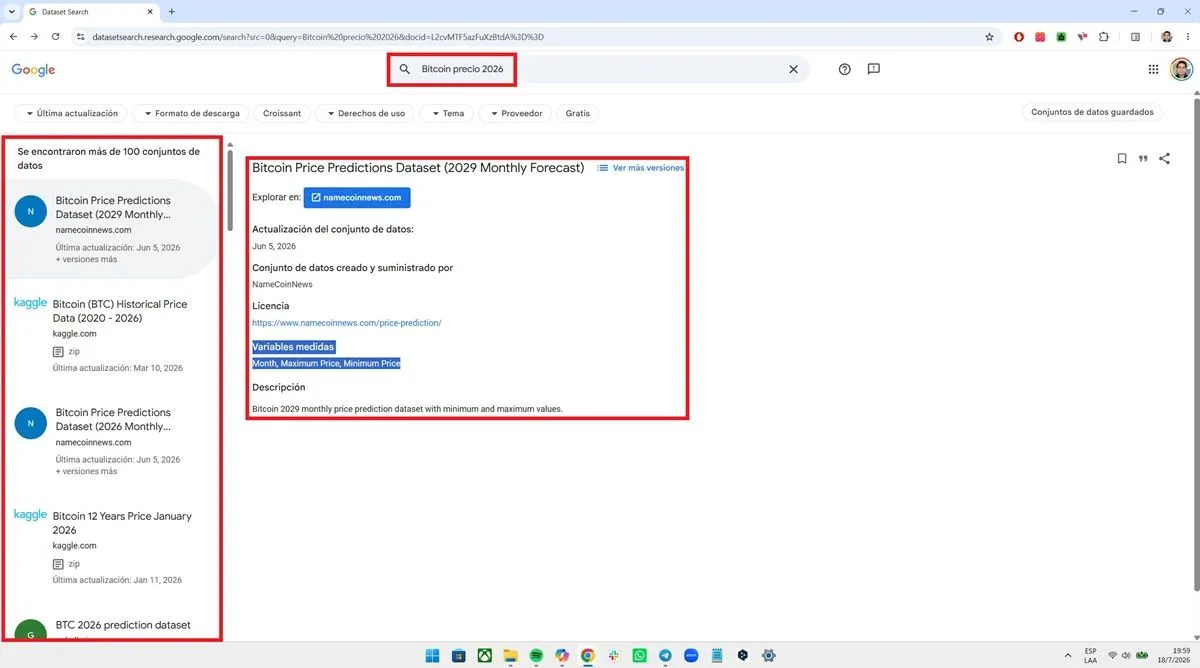The image size is (1200, 668).
Task: Toggle the Gratis filter chip
Action: click(x=578, y=113)
